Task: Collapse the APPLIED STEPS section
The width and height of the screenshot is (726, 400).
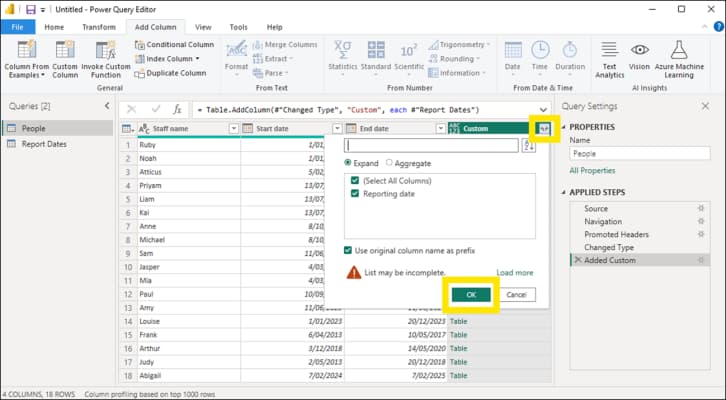Action: [x=564, y=192]
